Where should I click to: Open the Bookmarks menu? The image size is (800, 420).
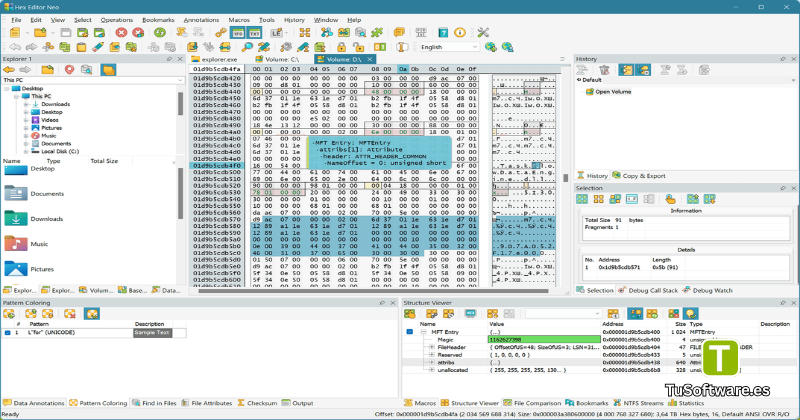click(158, 20)
